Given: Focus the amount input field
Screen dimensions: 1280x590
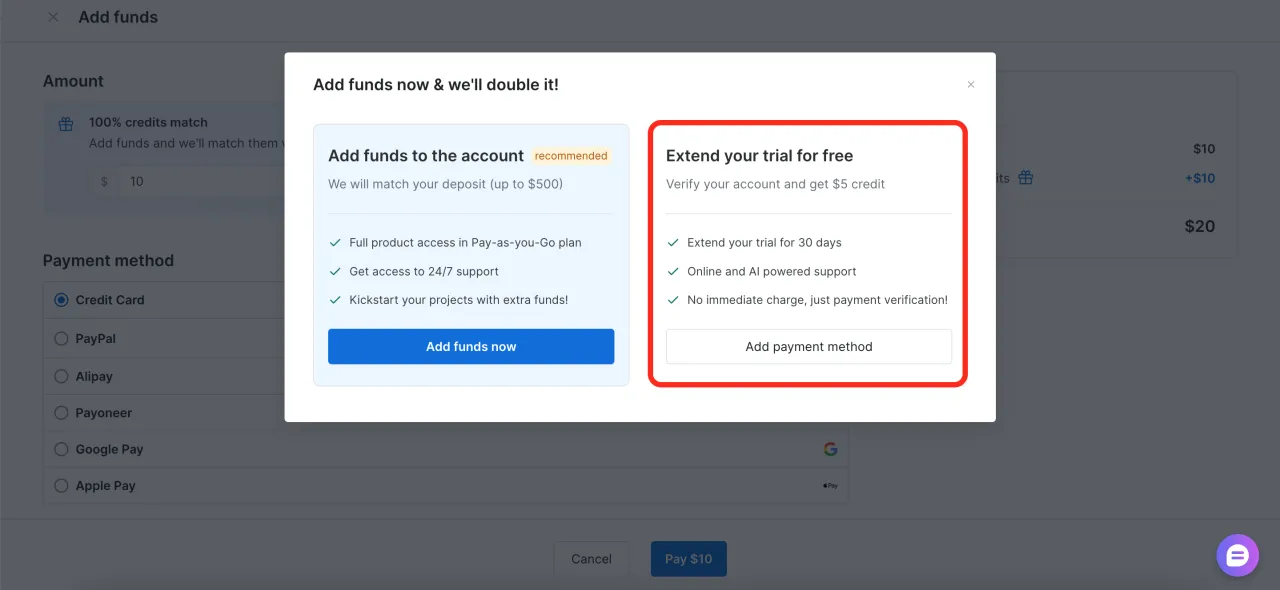Looking at the screenshot, I should click(x=200, y=182).
